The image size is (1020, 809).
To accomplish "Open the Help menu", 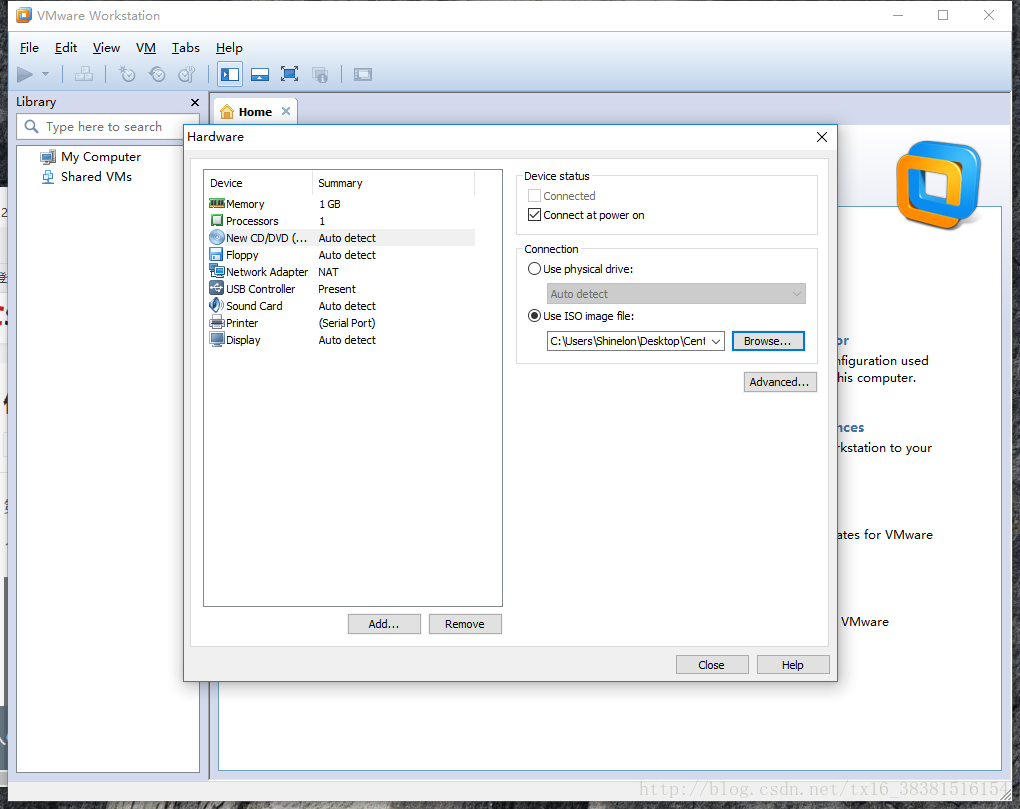I will (x=229, y=47).
